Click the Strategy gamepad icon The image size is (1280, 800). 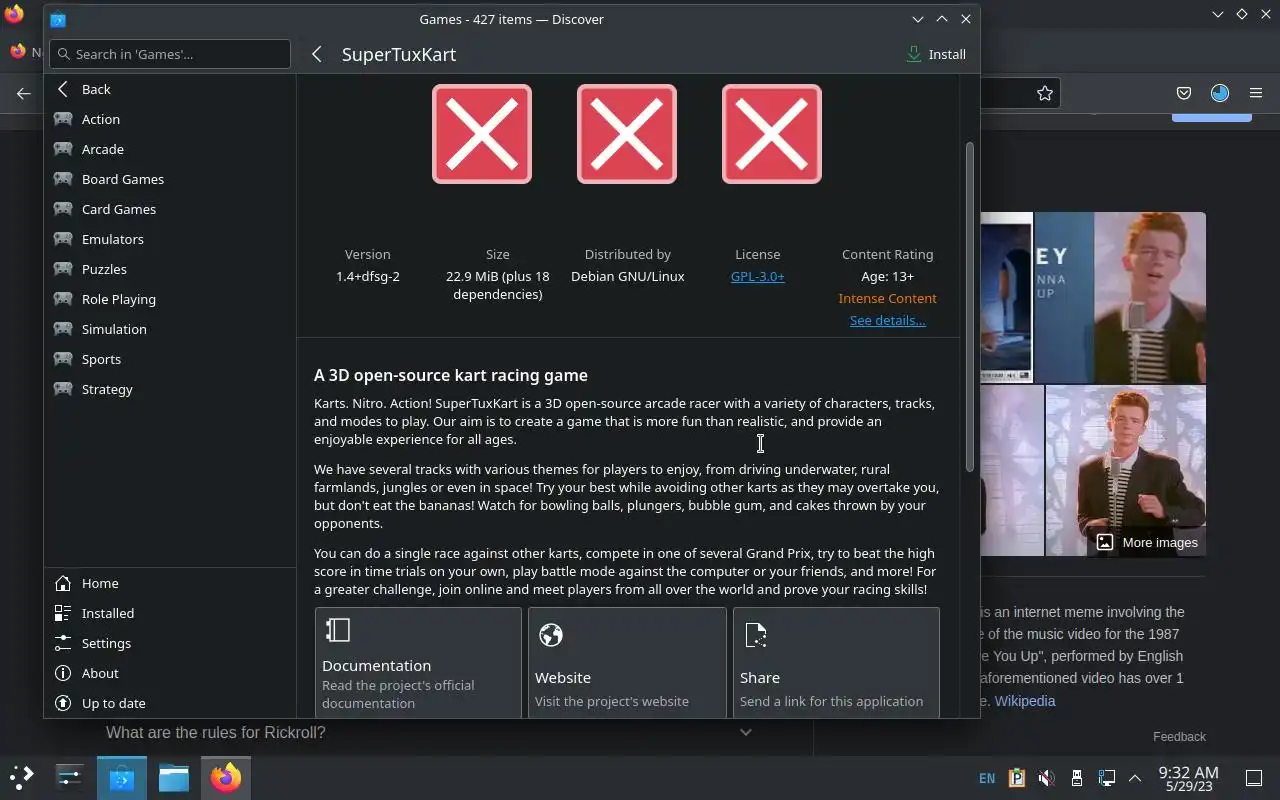point(63,389)
